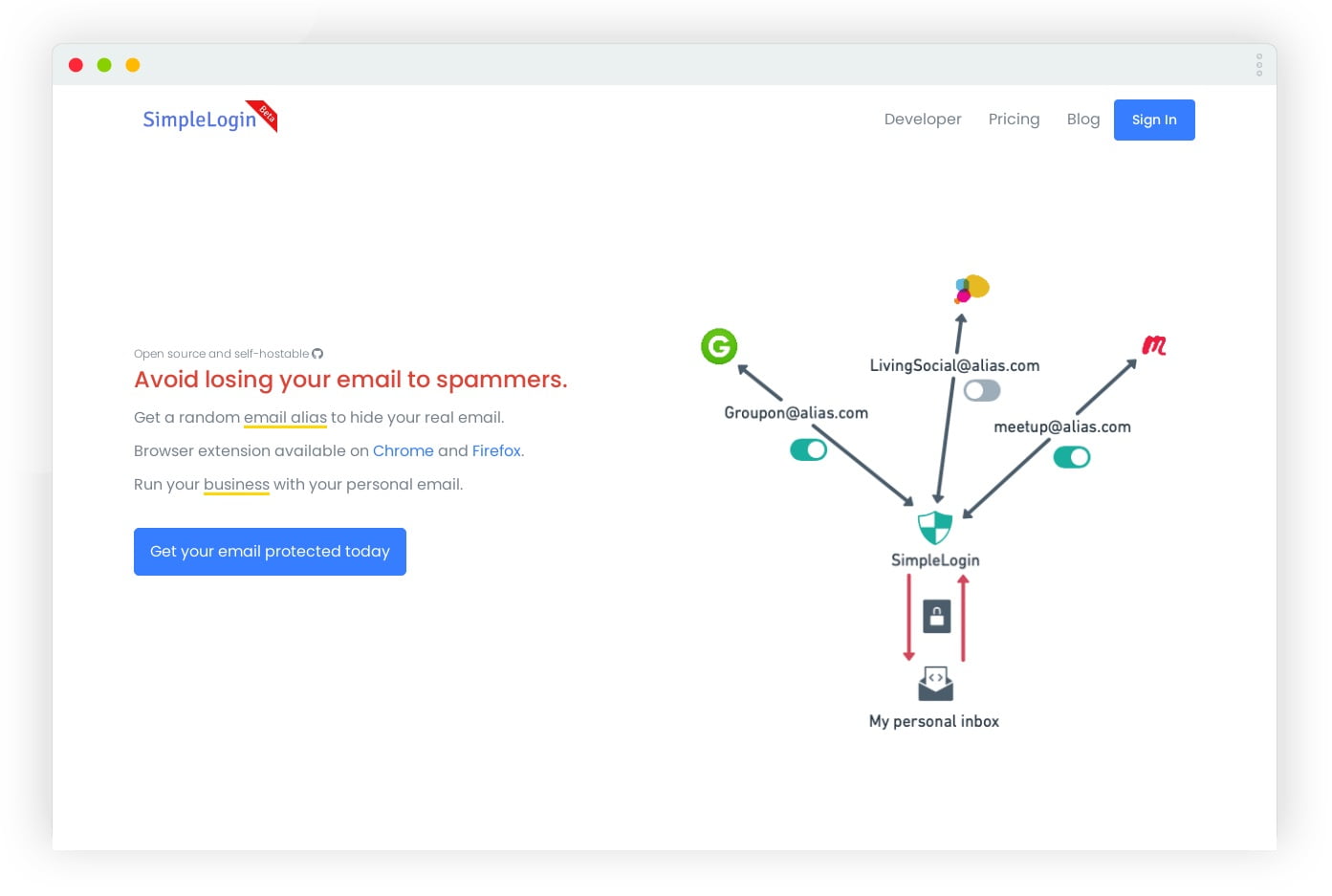Image resolution: width=1332 pixels, height=896 pixels.
Task: Click the green Groupon logo
Action: (x=719, y=346)
